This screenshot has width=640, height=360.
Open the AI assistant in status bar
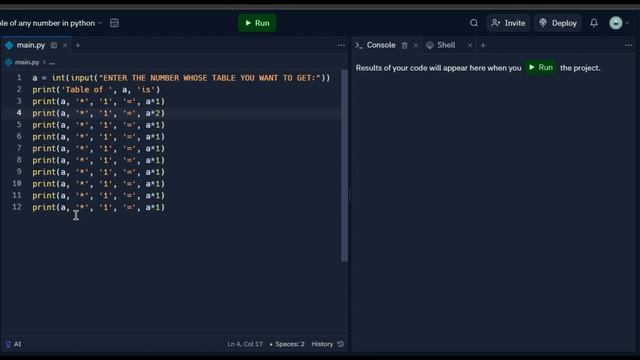(13, 344)
